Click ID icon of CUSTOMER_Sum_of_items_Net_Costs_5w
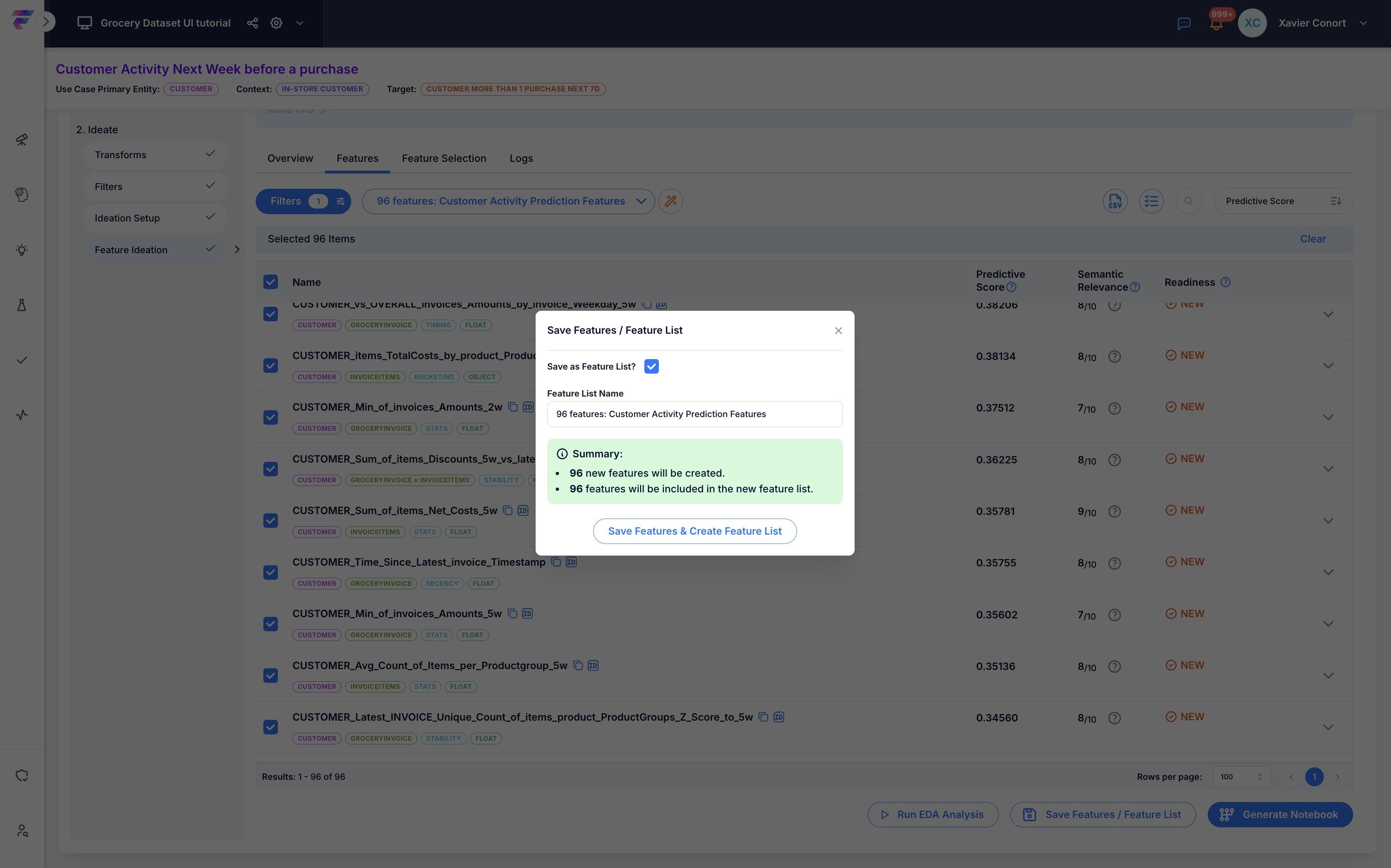 pyautogui.click(x=522, y=510)
